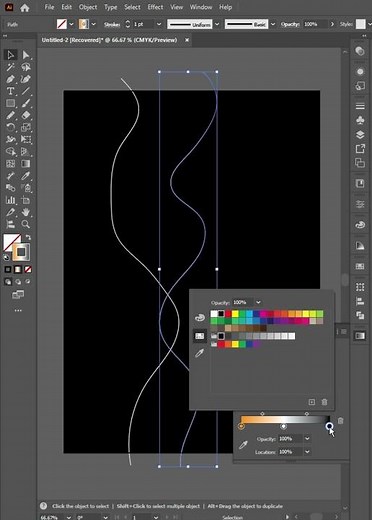Screen dimensions: 372x520
Task: Open gradient stop Opacity dropdown
Action: pyautogui.click(x=307, y=438)
